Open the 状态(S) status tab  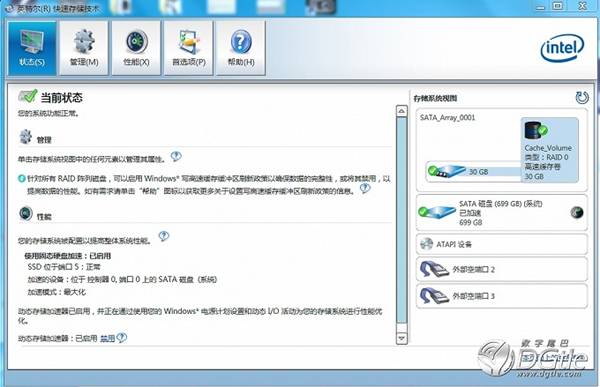tap(32, 48)
